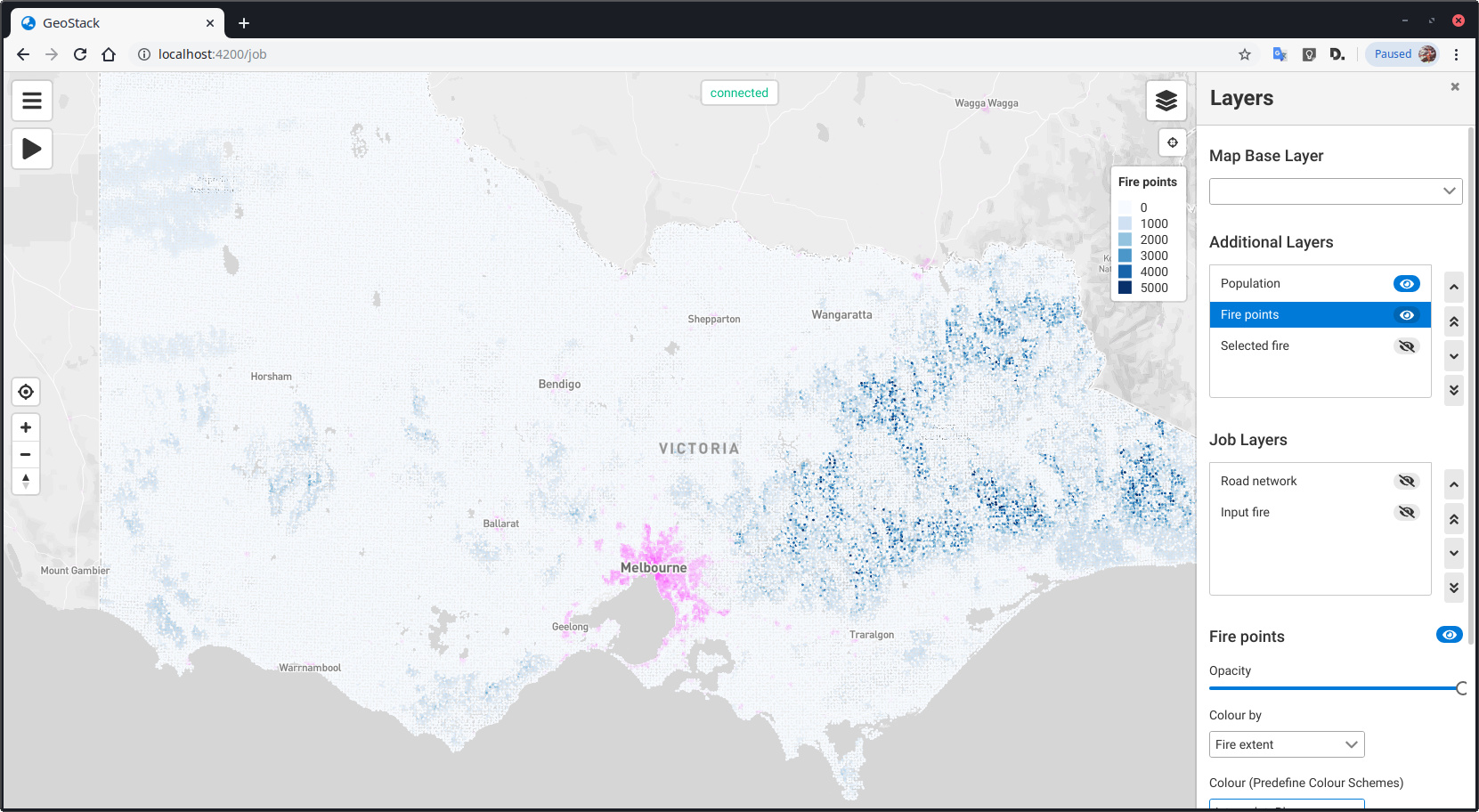Viewport: 1479px width, 812px height.
Task: Select the Input fire job layer
Action: click(1321, 513)
